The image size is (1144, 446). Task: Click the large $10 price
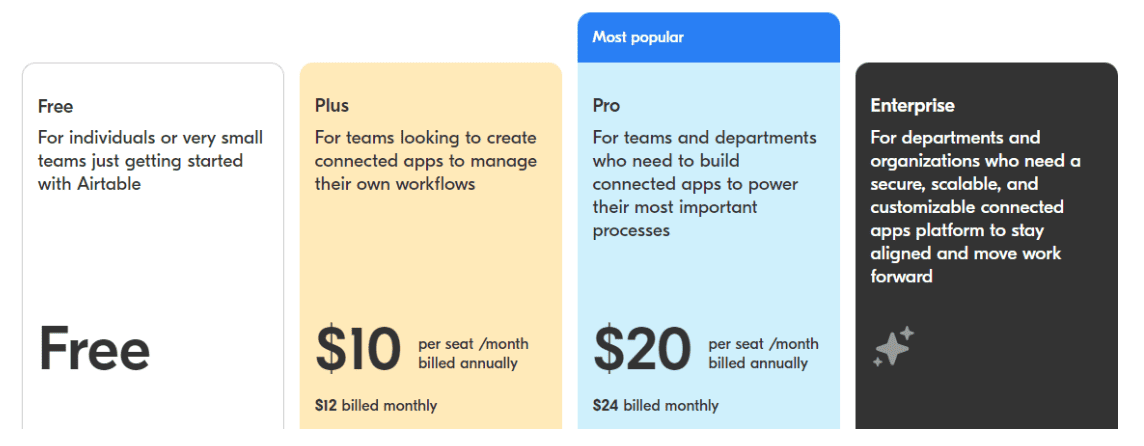click(x=358, y=349)
